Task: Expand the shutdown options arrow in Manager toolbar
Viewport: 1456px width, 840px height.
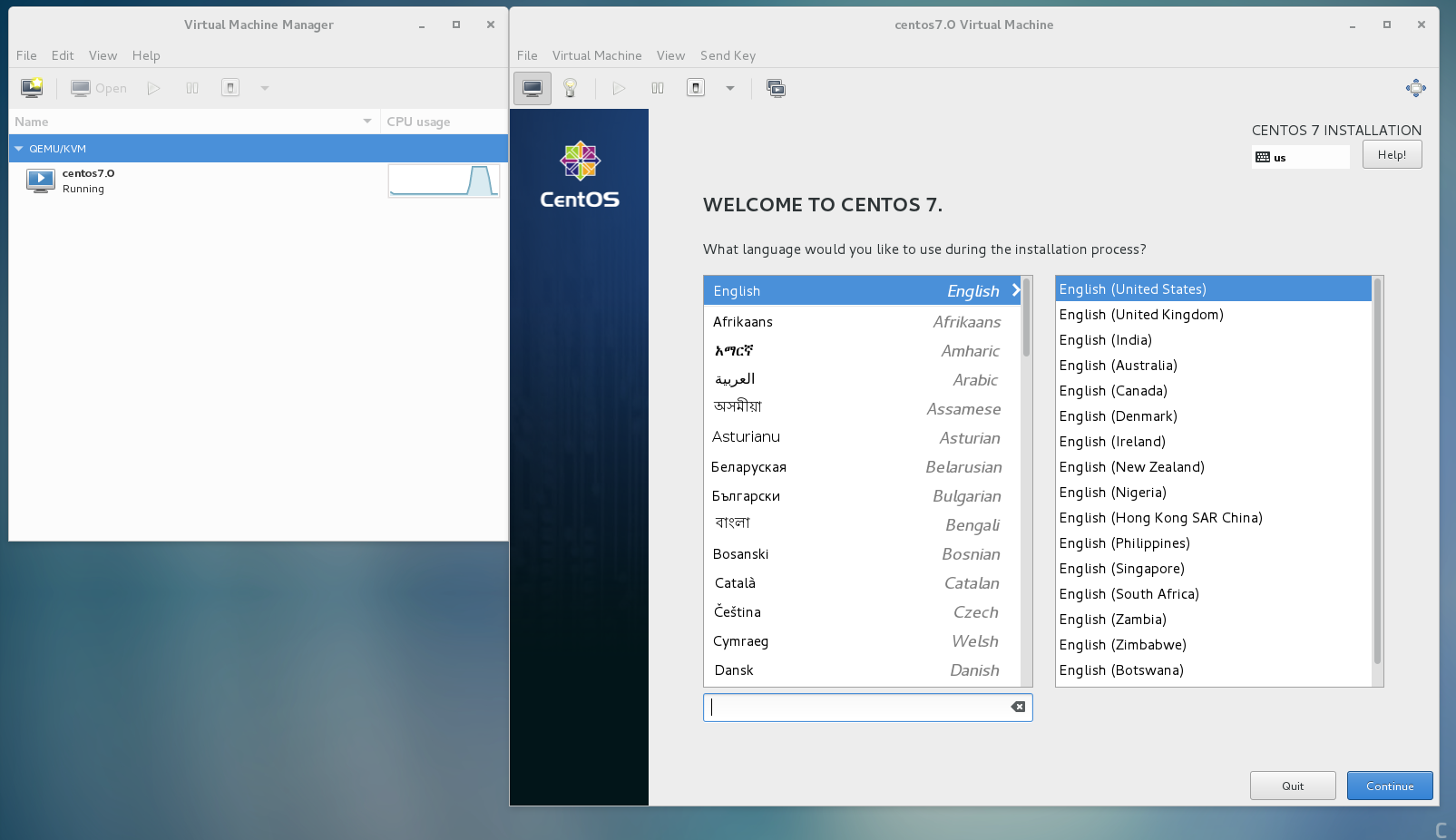Action: click(265, 88)
